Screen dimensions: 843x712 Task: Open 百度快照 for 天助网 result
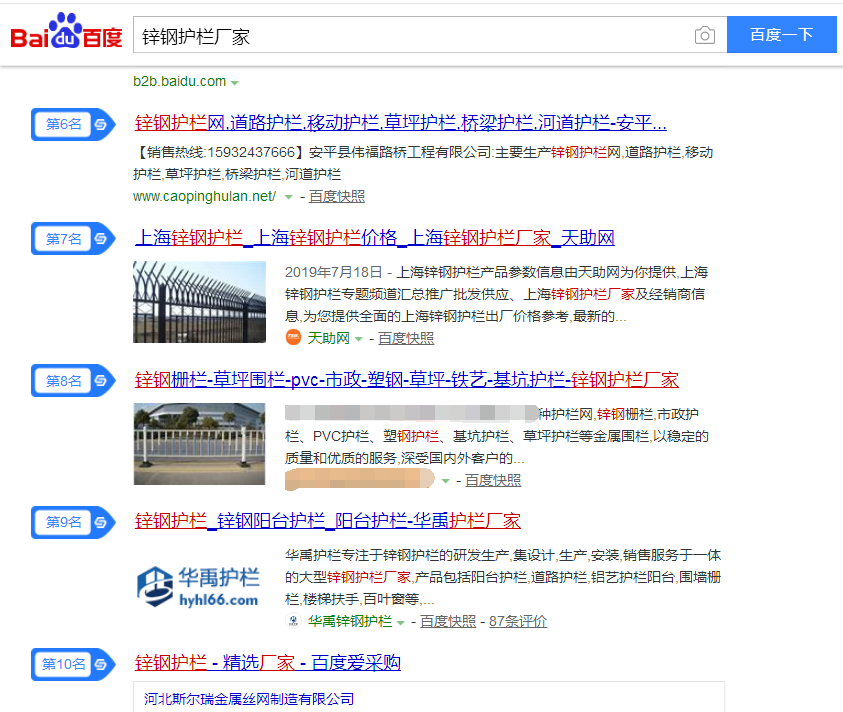(x=406, y=338)
